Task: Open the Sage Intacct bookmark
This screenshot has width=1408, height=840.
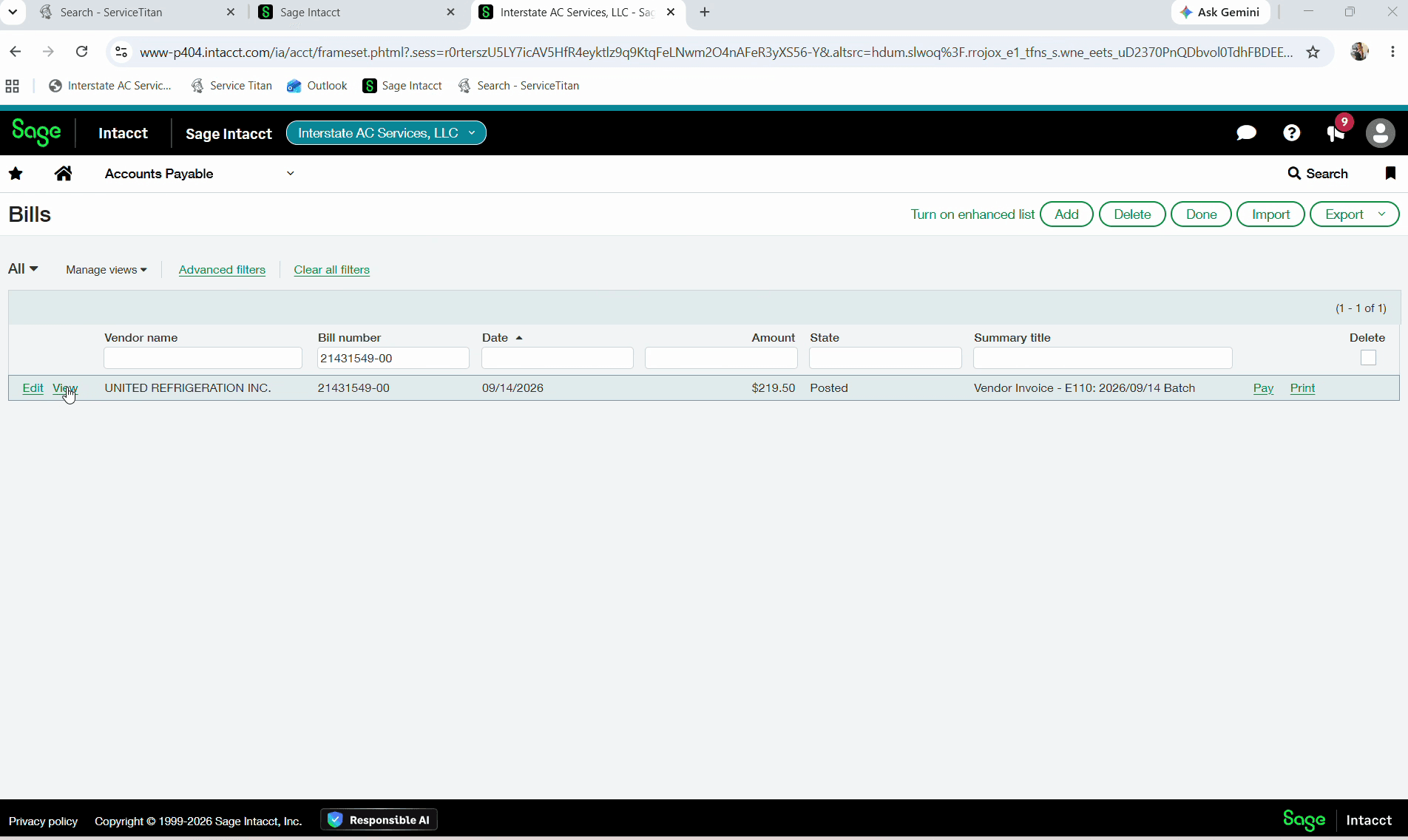Action: [402, 86]
